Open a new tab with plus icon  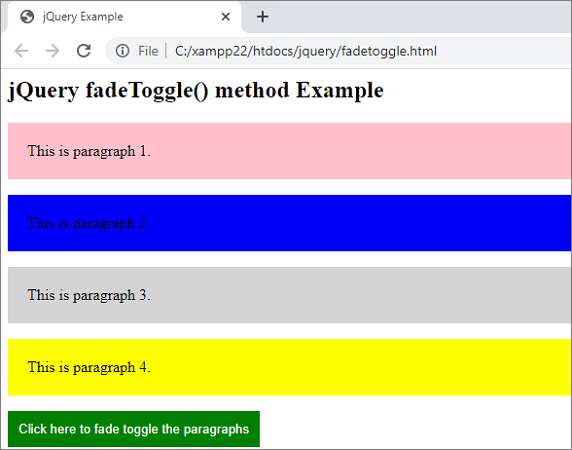pos(262,17)
